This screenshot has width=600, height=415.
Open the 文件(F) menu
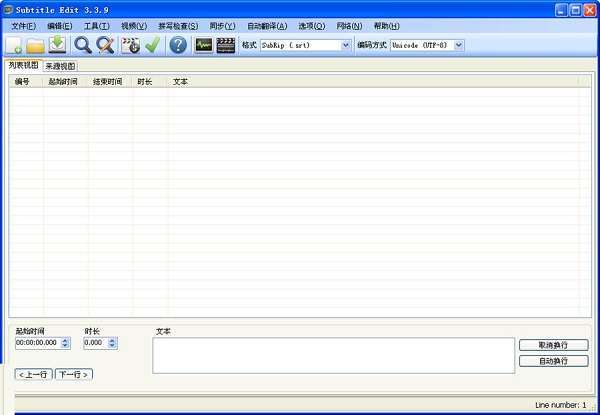23,25
